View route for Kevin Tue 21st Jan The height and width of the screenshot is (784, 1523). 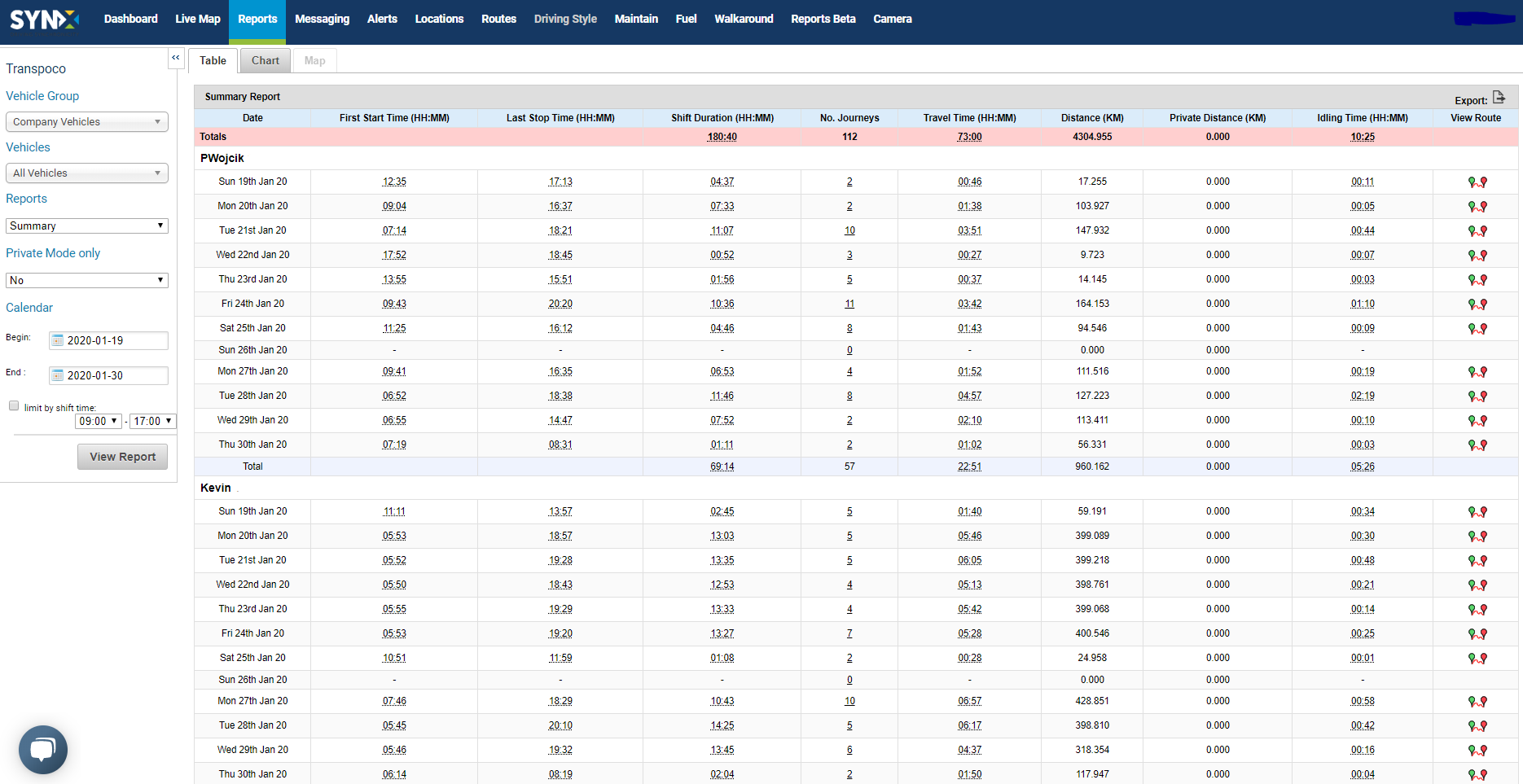[1477, 561]
